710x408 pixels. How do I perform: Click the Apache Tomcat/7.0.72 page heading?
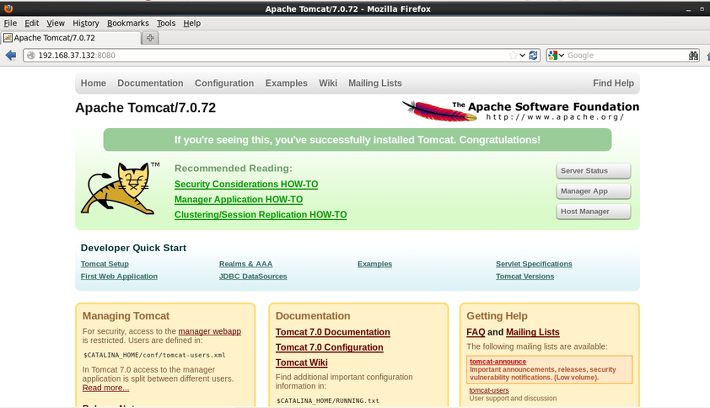(x=146, y=108)
